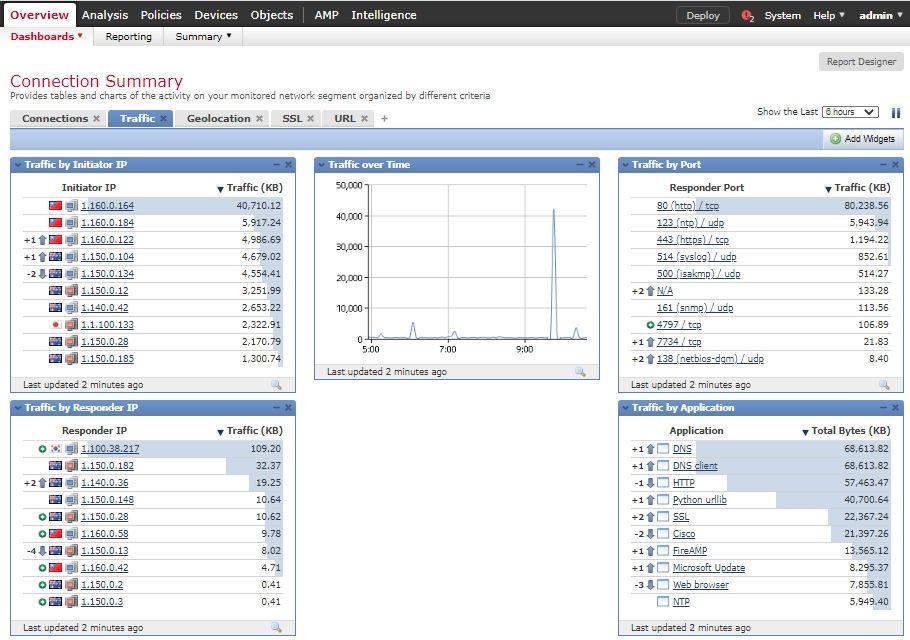Open magnifier icon in Traffic by Initiator IP footer
Screen dimensions: 910x640
(276, 385)
